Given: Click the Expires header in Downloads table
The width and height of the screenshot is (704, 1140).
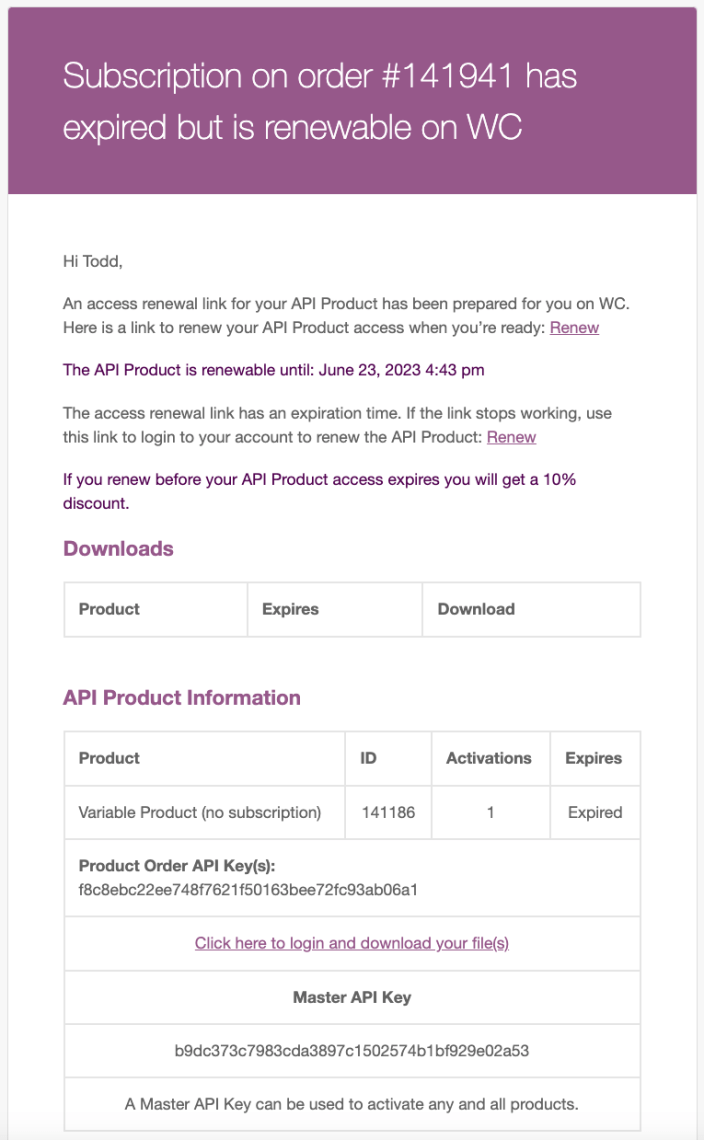Looking at the screenshot, I should click(335, 609).
